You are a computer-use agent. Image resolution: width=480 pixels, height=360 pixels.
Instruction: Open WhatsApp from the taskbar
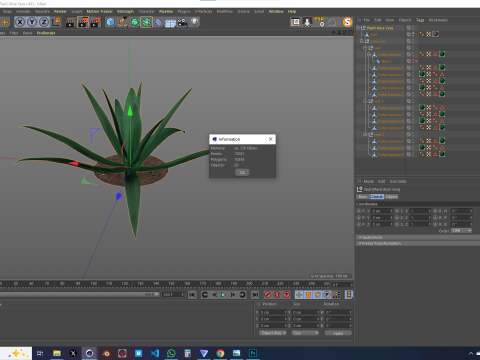click(x=171, y=353)
